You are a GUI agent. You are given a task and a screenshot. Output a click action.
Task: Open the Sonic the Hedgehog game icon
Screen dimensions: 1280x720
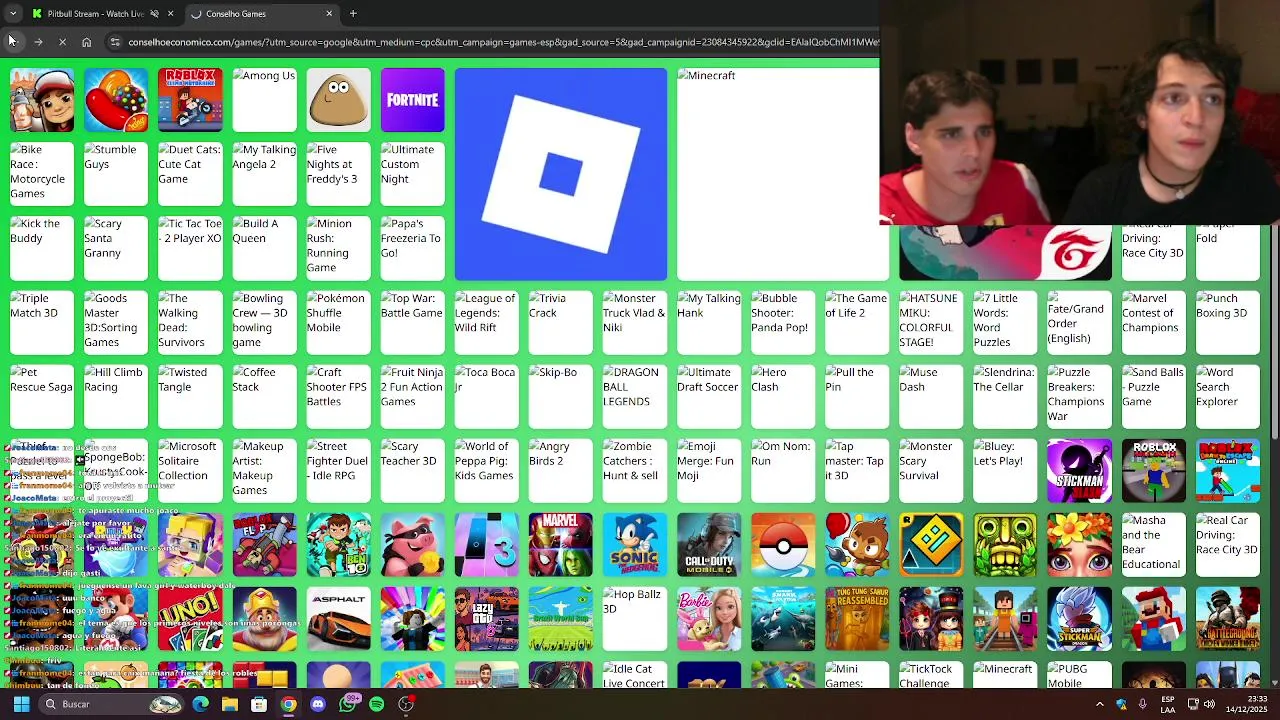point(634,544)
